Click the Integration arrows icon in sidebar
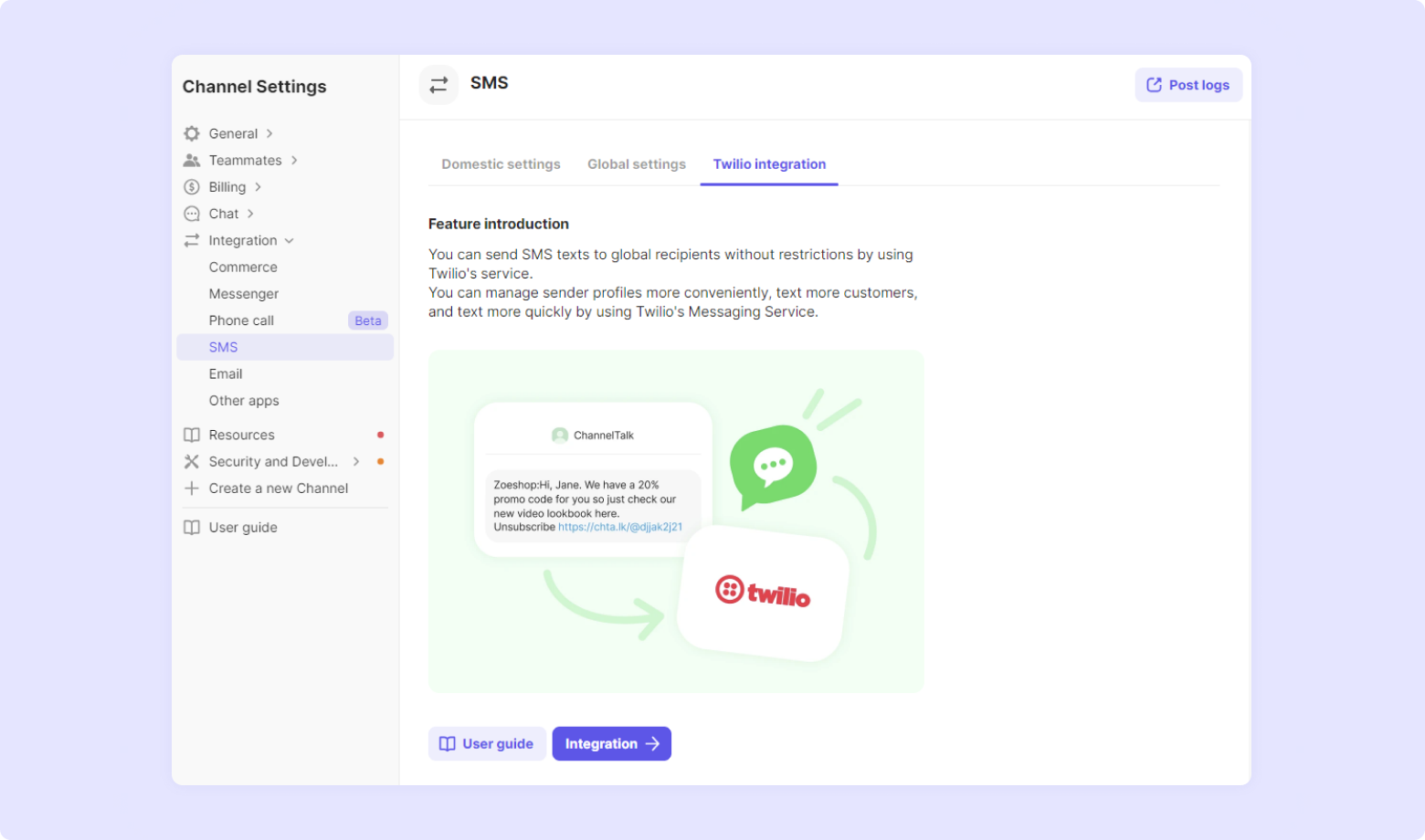 pyautogui.click(x=192, y=240)
